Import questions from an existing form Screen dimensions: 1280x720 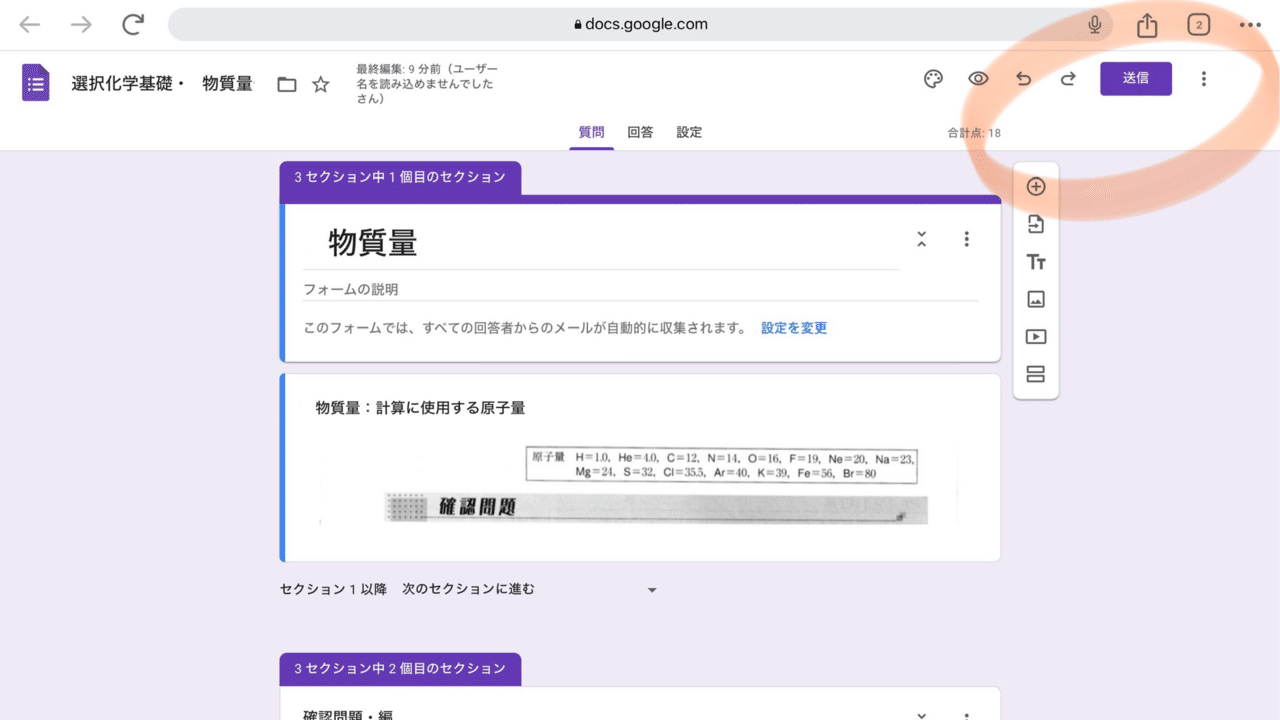(x=1035, y=224)
